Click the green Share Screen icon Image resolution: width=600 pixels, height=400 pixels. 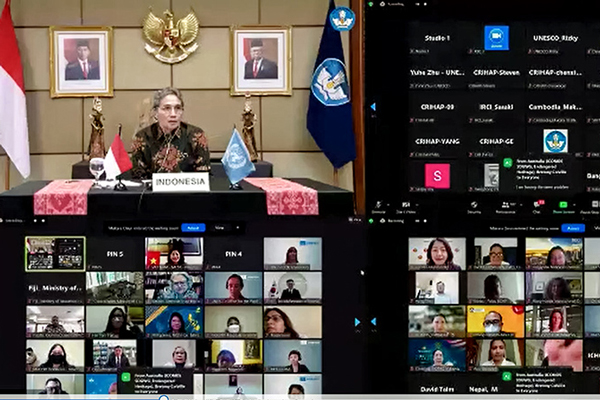point(563,206)
